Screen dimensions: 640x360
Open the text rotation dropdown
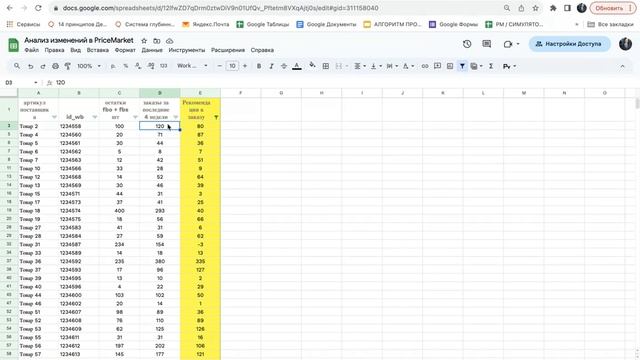click(x=408, y=66)
